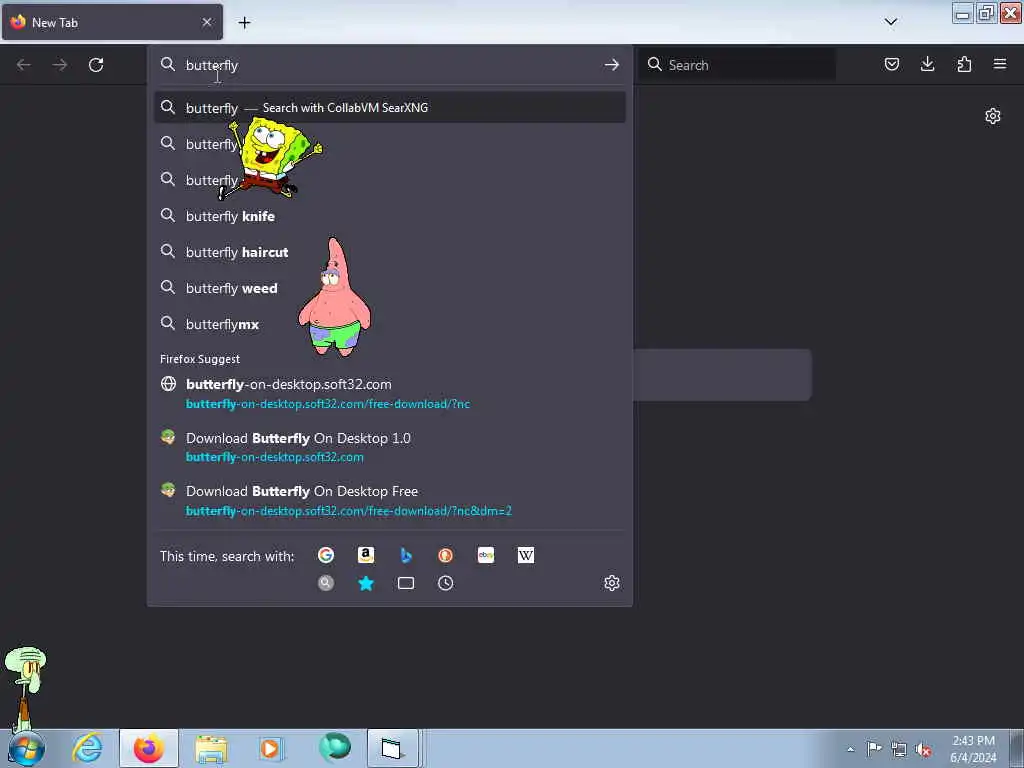Search with Bing this time
The width and height of the screenshot is (1024, 768).
tap(406, 555)
